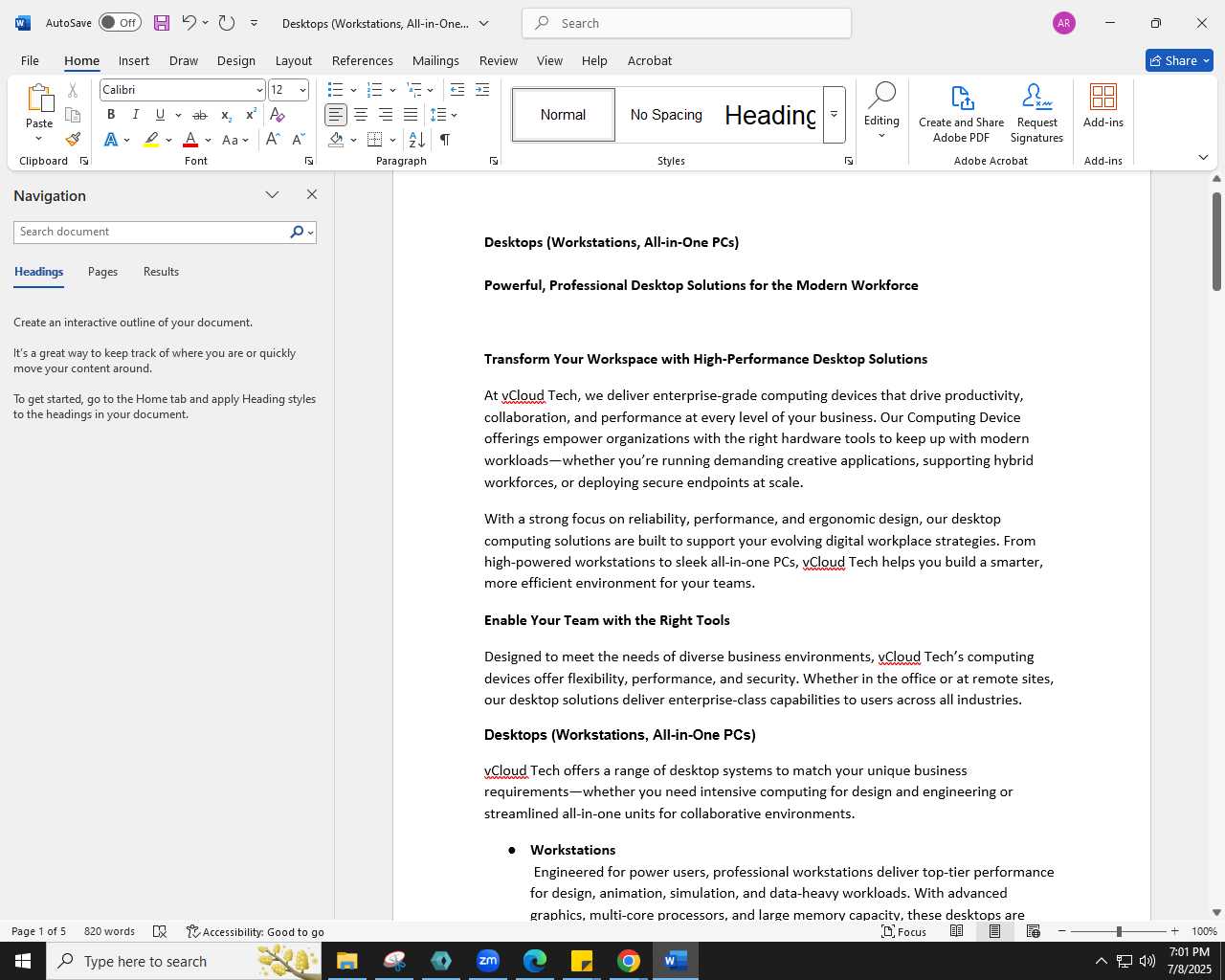Open the font name dropdown
This screenshot has width=1225, height=980.
click(x=259, y=90)
